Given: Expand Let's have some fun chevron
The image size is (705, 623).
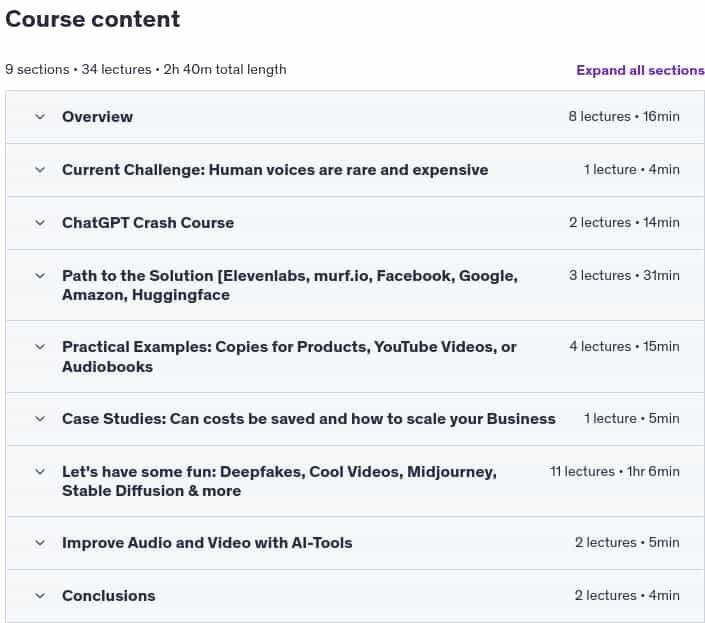Looking at the screenshot, I should (x=40, y=472).
